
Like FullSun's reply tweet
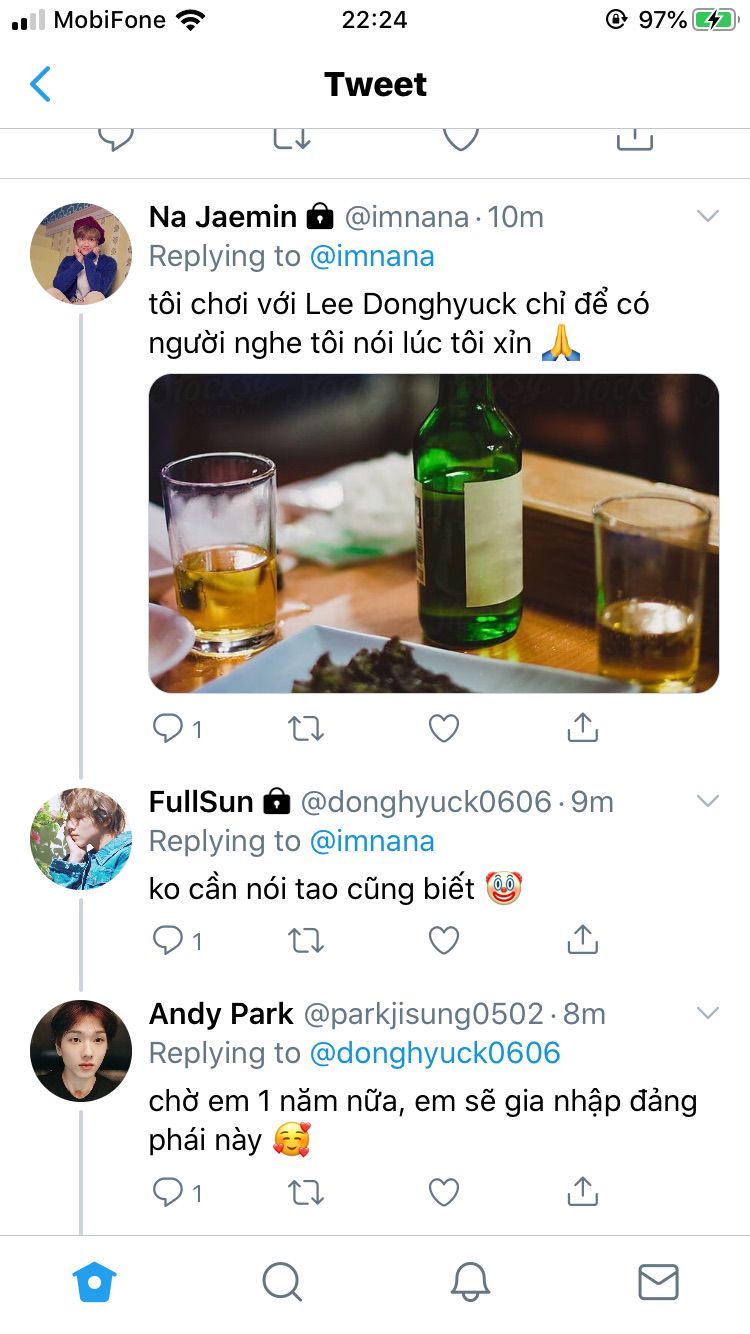[444, 940]
